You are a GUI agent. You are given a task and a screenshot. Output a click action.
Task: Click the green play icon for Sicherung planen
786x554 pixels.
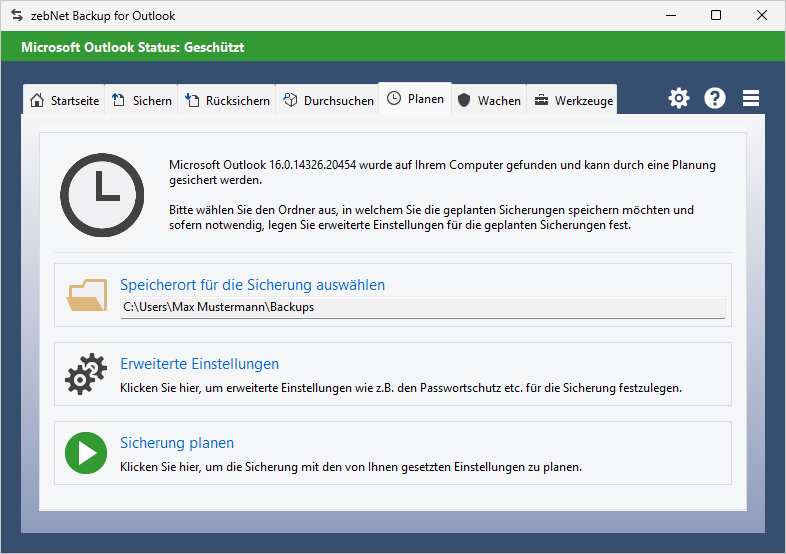(x=86, y=453)
